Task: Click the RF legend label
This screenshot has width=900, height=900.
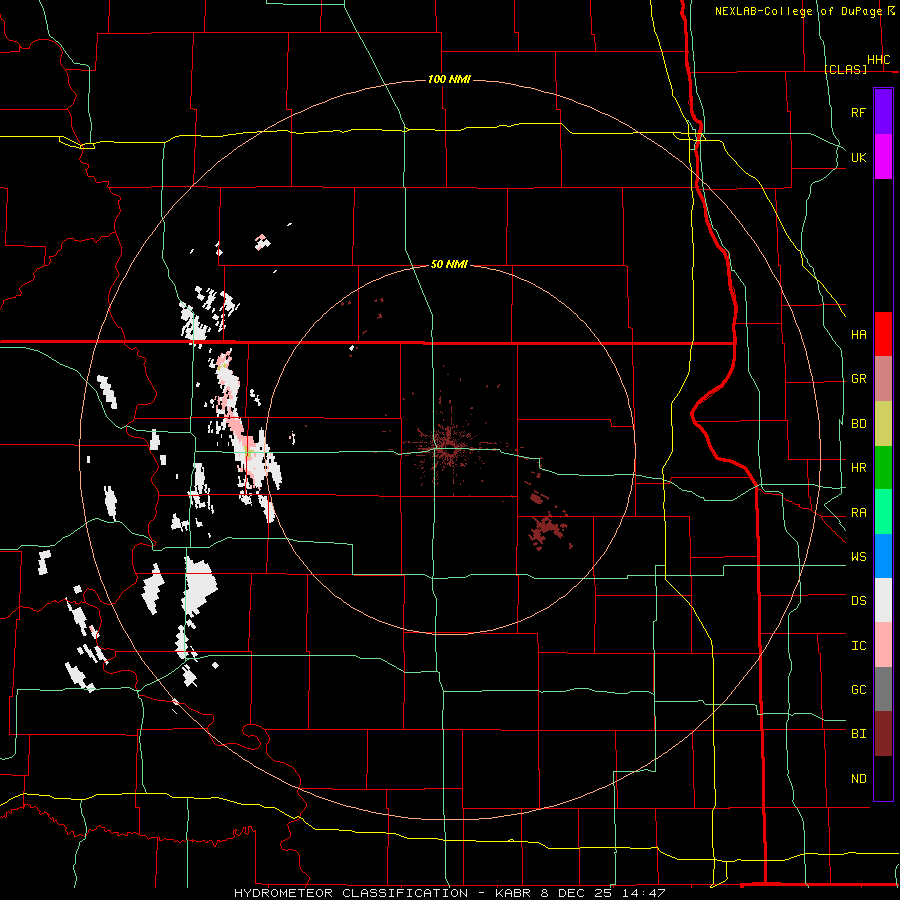Action: (x=858, y=112)
